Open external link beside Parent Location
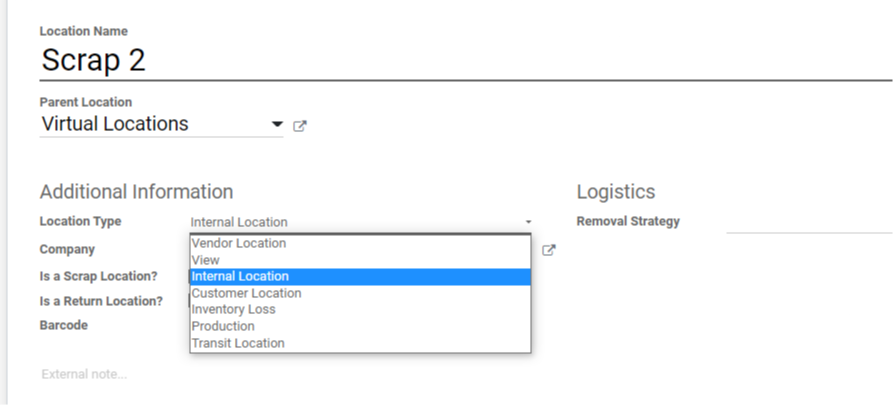The width and height of the screenshot is (893, 405). (x=300, y=126)
